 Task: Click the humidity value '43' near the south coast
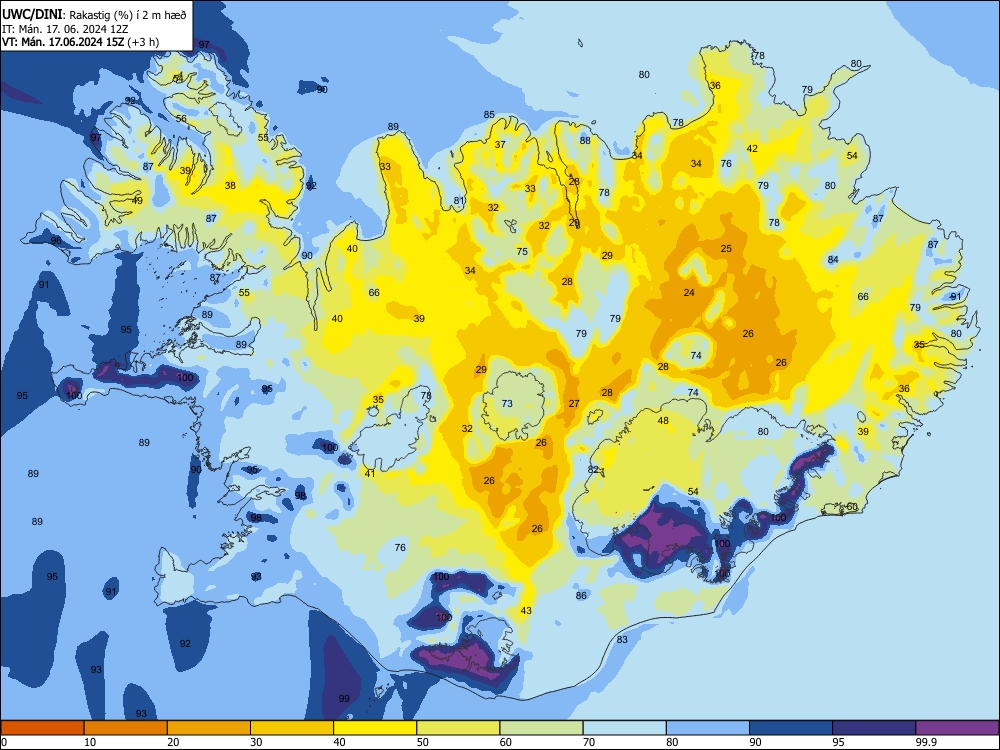526,610
